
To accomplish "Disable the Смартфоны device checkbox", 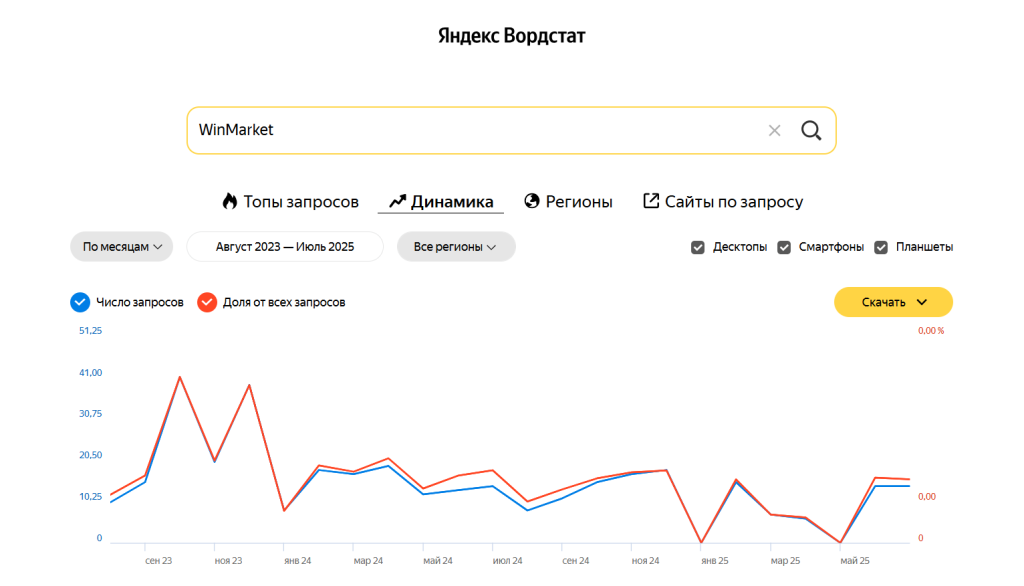I will click(x=784, y=247).
